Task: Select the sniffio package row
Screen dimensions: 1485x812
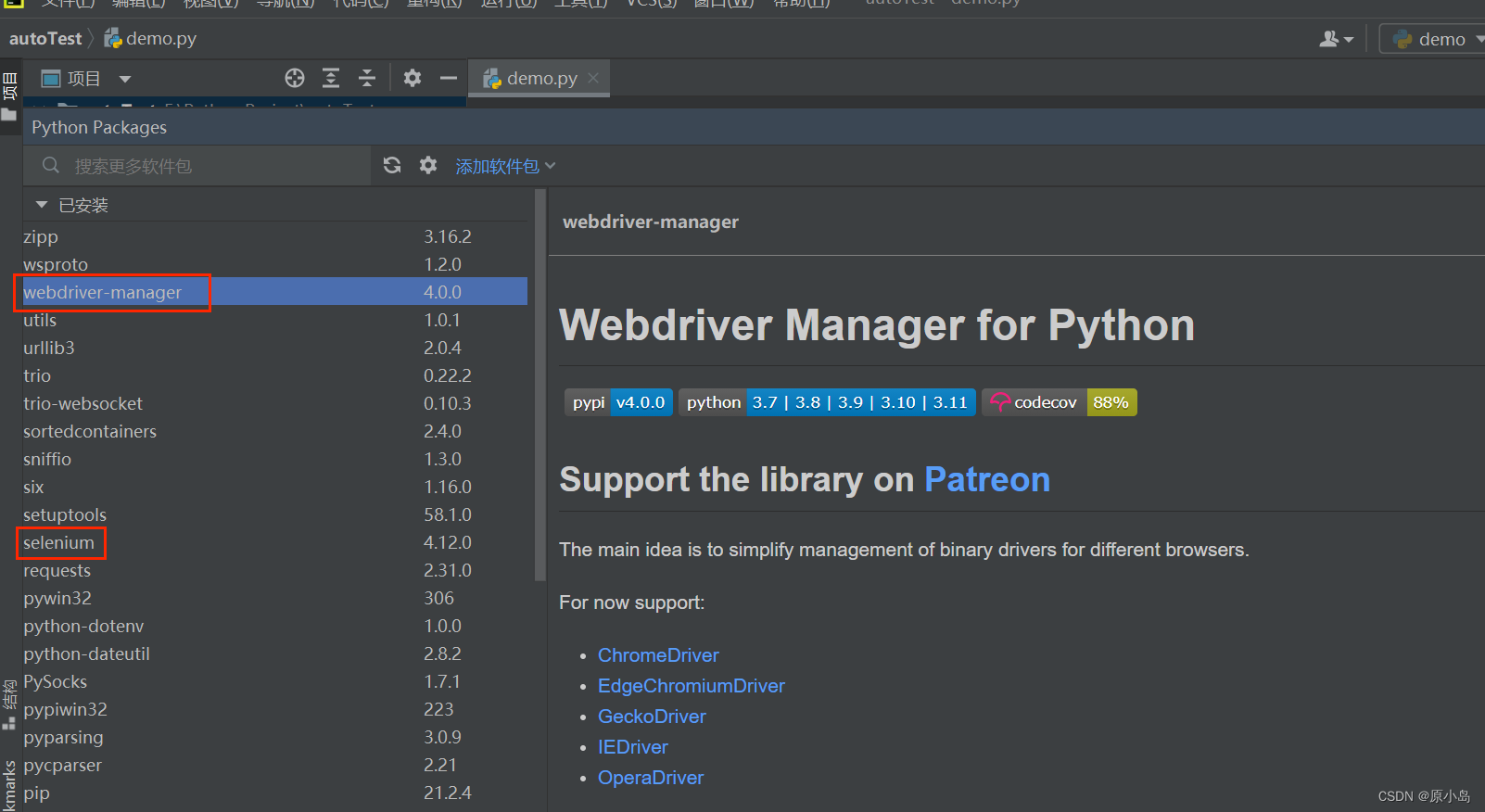Action: click(x=275, y=459)
